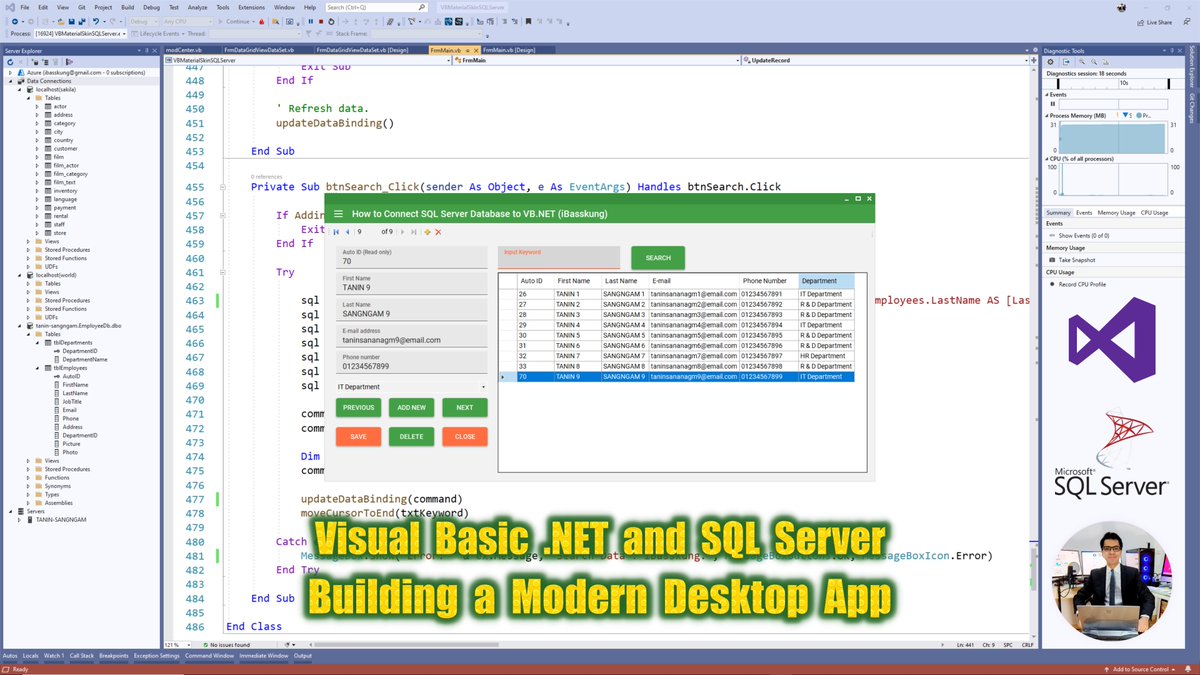The height and width of the screenshot is (675, 1200).
Task: Click the Continue debug button
Action: (237, 21)
